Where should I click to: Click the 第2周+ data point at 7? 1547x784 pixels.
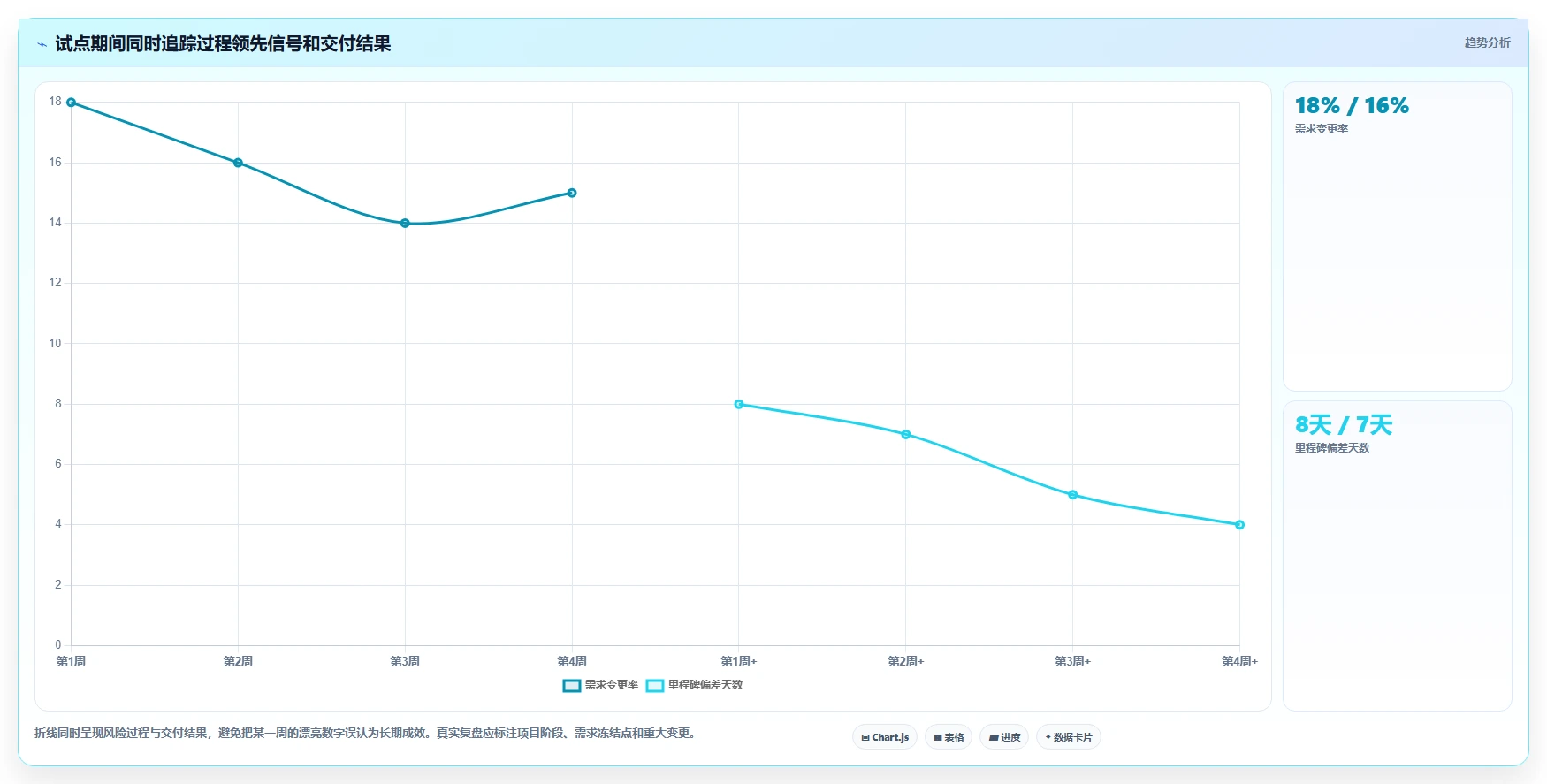pyautogui.click(x=906, y=434)
